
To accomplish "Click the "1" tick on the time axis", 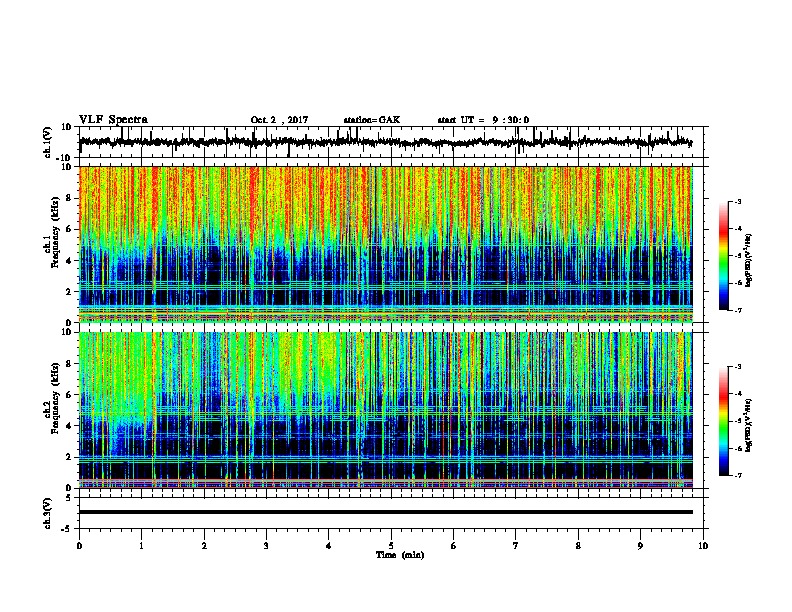I will (141, 546).
